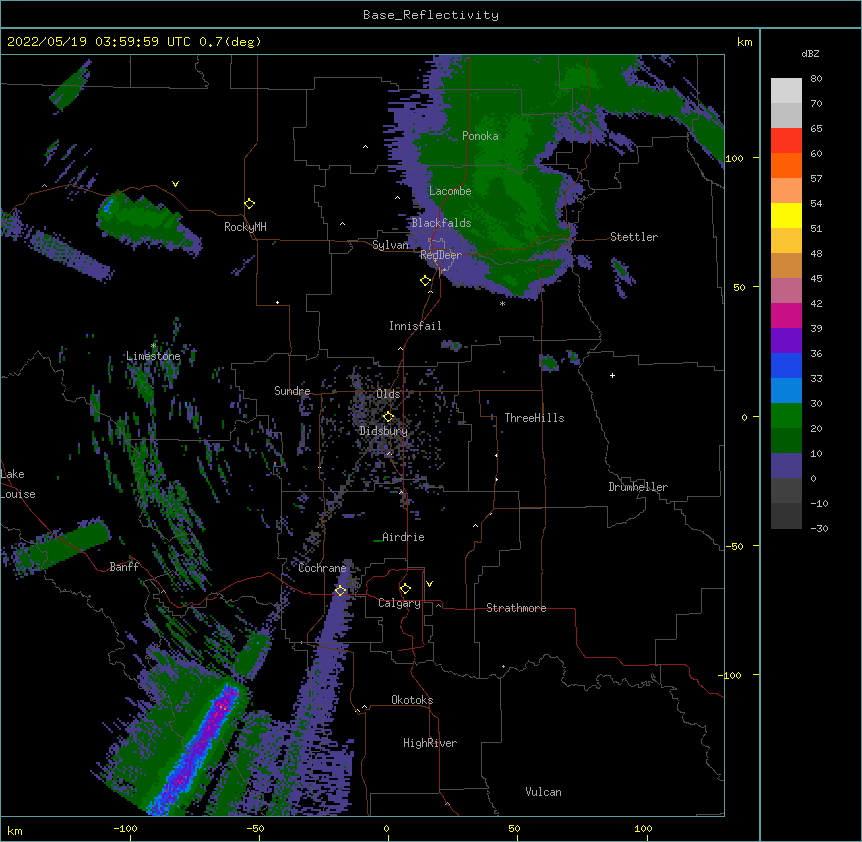
Task: Click yellow diamond marker above Calgary
Action: click(x=405, y=589)
